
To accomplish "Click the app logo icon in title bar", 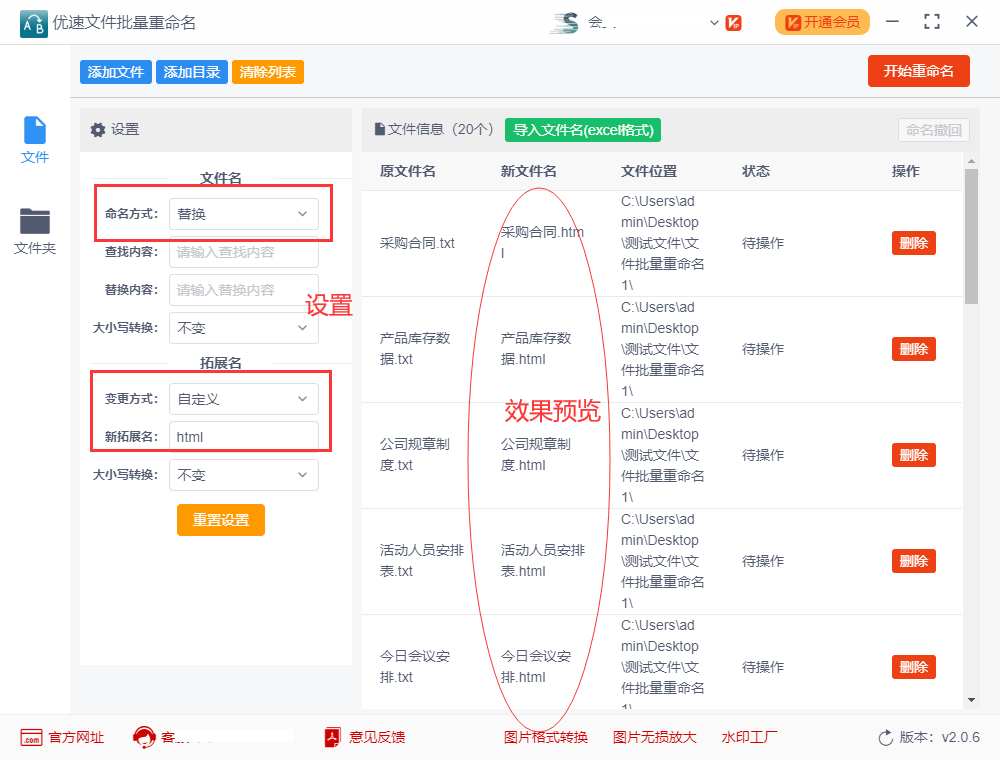I will pyautogui.click(x=34, y=24).
